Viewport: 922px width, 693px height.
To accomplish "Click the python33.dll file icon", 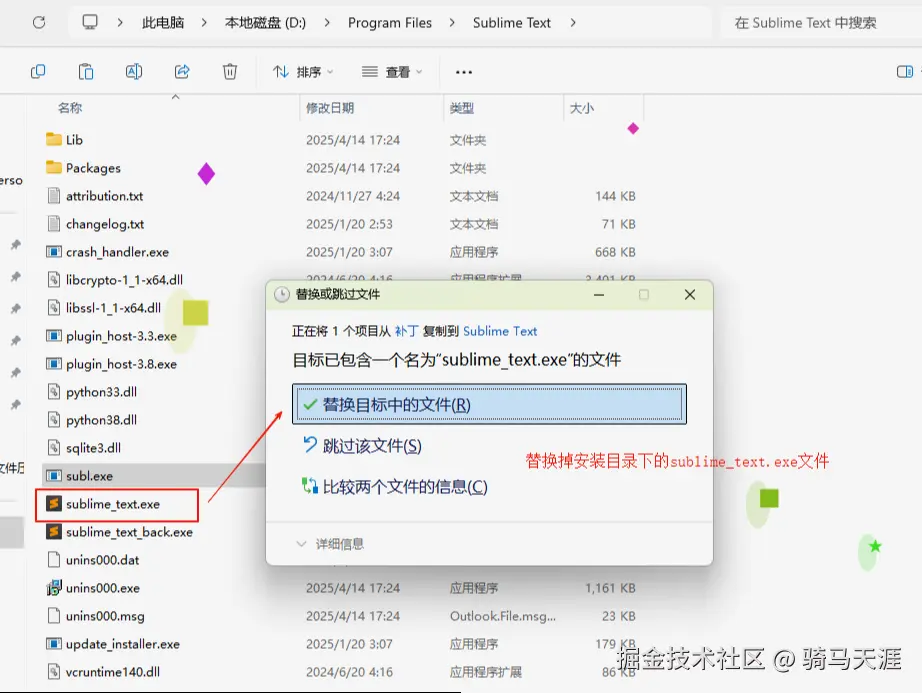I will click(54, 391).
